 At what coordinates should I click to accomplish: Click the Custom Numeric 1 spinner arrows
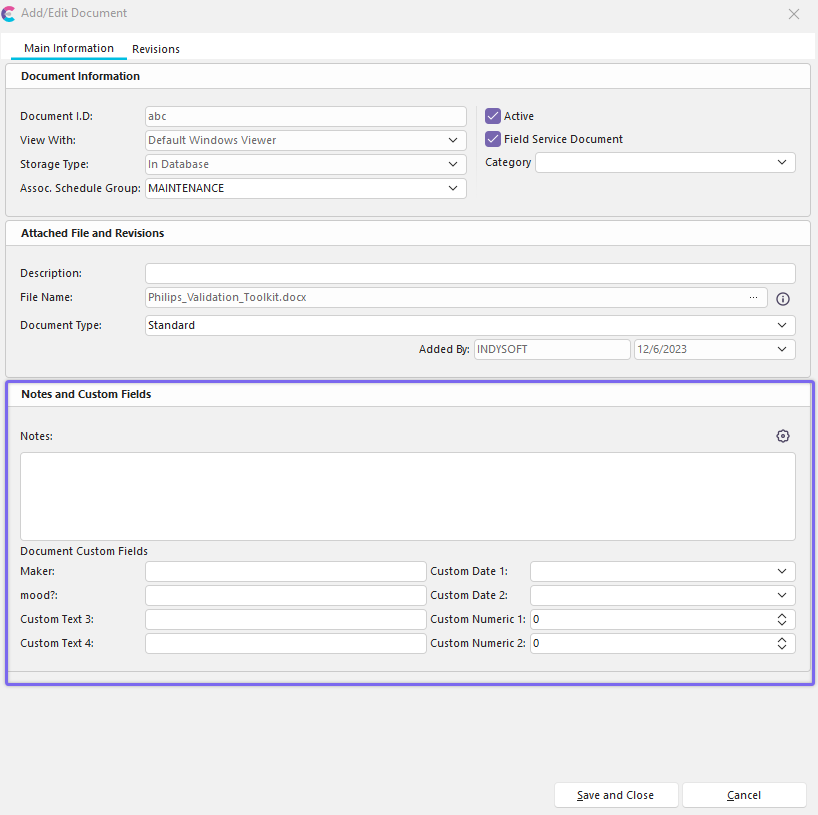pos(782,619)
